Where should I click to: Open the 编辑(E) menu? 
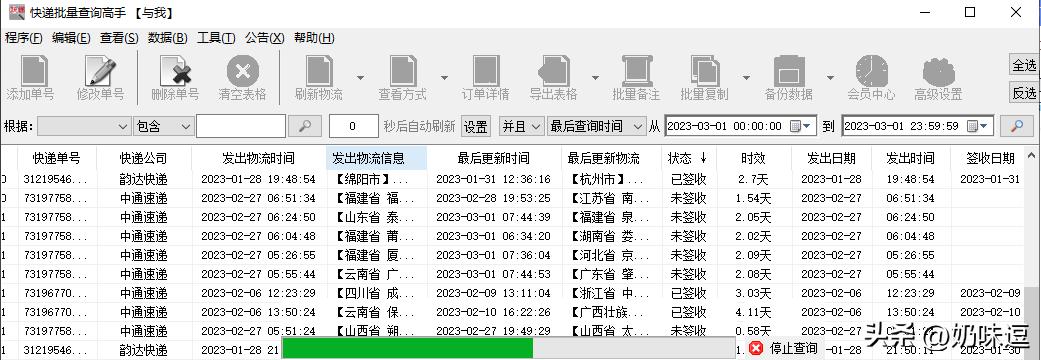(x=71, y=38)
